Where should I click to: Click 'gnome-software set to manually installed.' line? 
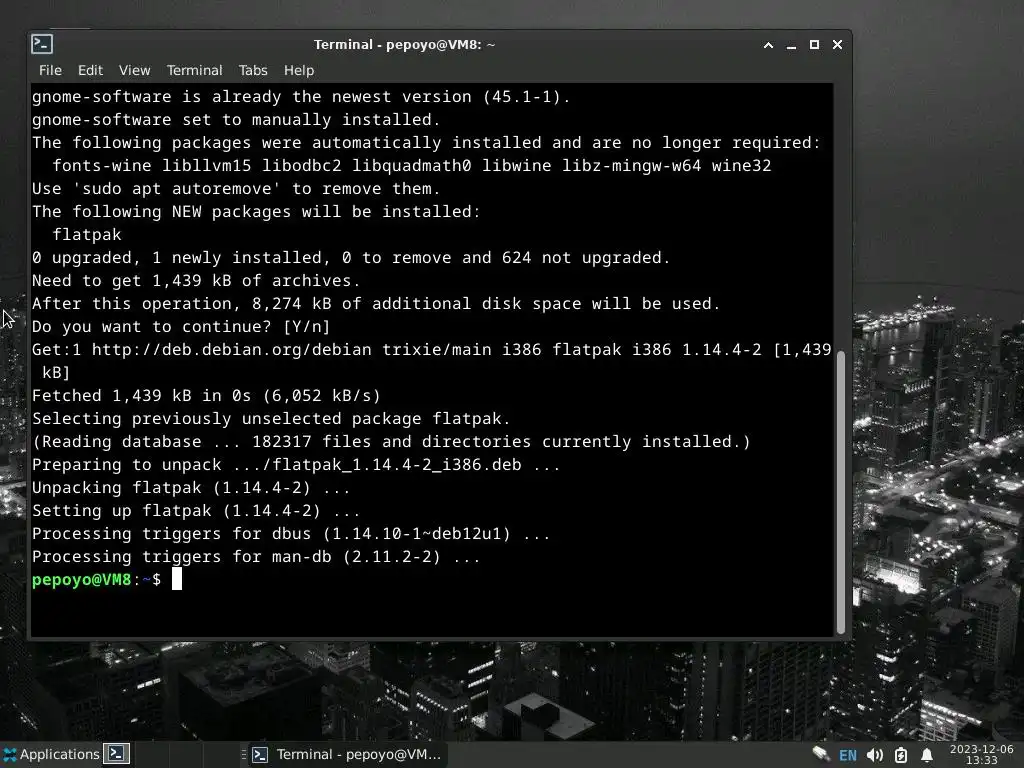tap(236, 119)
